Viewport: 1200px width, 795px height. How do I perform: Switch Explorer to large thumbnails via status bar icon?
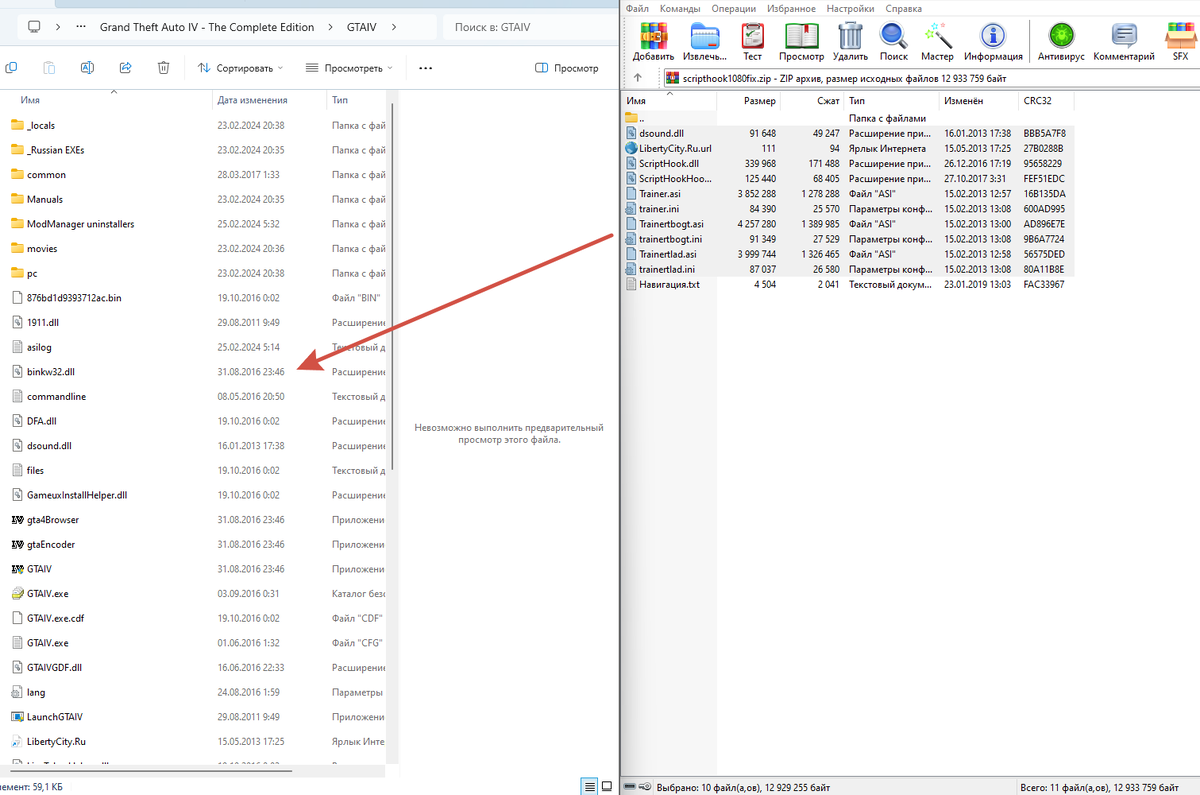[608, 787]
